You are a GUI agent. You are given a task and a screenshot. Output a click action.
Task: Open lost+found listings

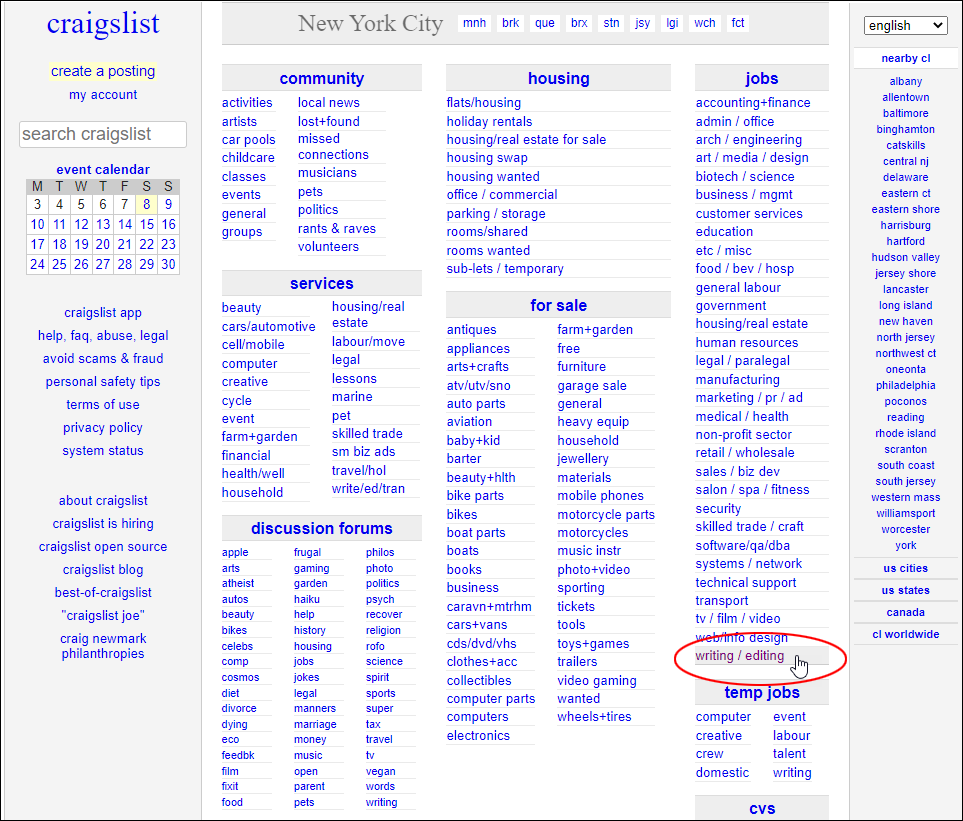tap(329, 122)
